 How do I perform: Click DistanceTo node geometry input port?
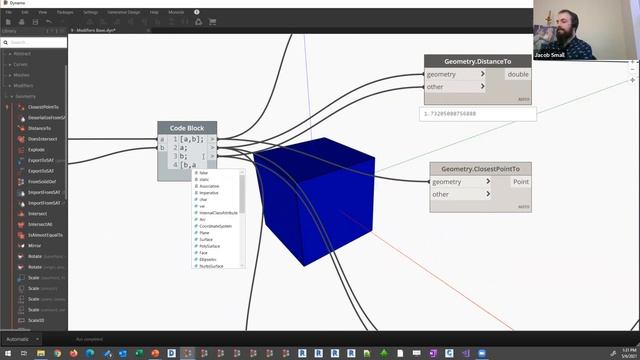(x=455, y=74)
